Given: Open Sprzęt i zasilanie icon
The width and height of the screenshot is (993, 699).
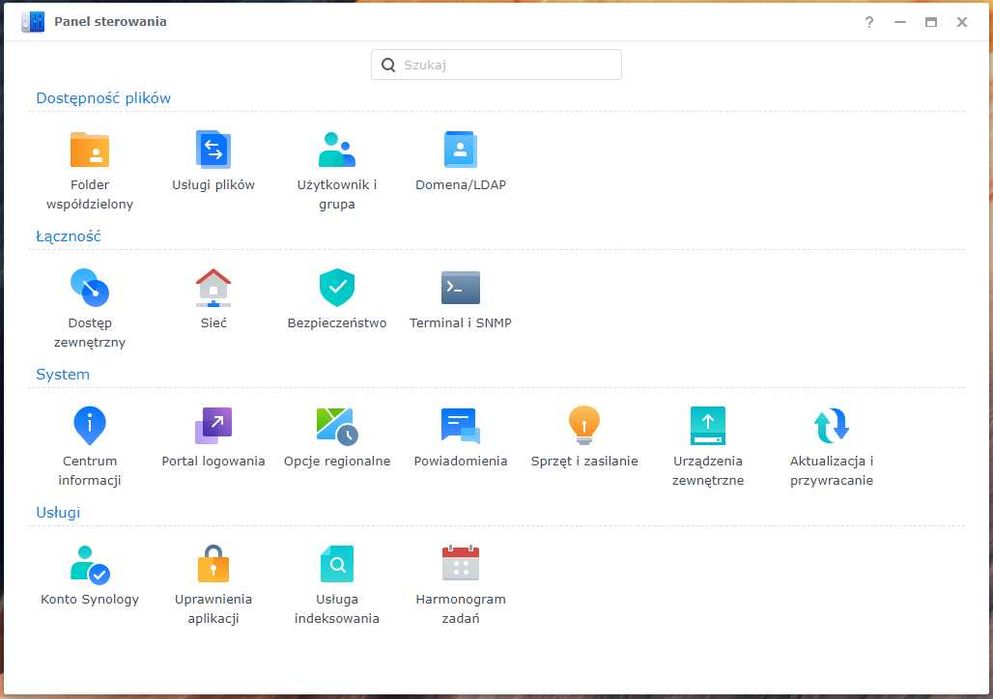Looking at the screenshot, I should click(x=584, y=426).
